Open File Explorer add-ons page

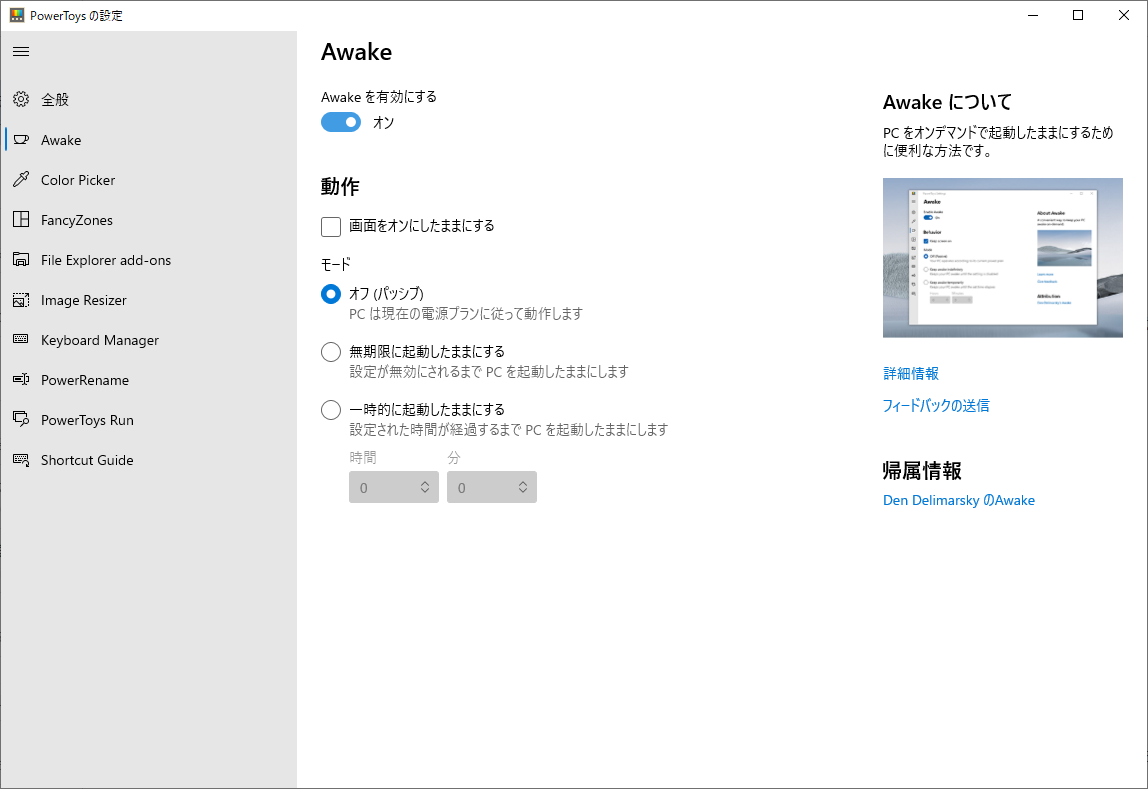point(149,260)
